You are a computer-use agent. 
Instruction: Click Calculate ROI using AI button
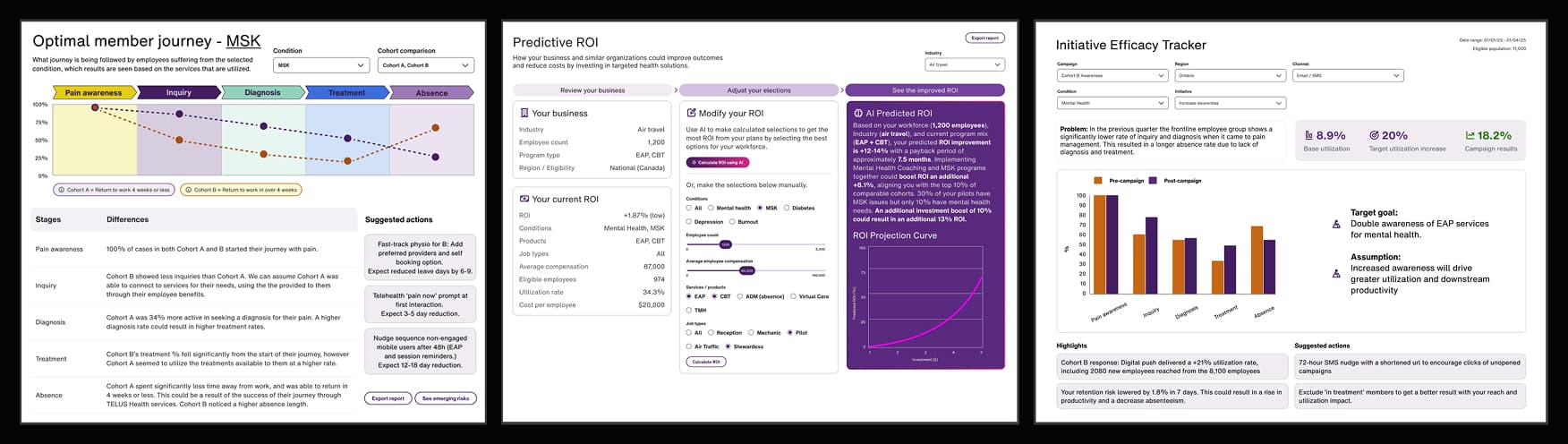pyautogui.click(x=718, y=162)
